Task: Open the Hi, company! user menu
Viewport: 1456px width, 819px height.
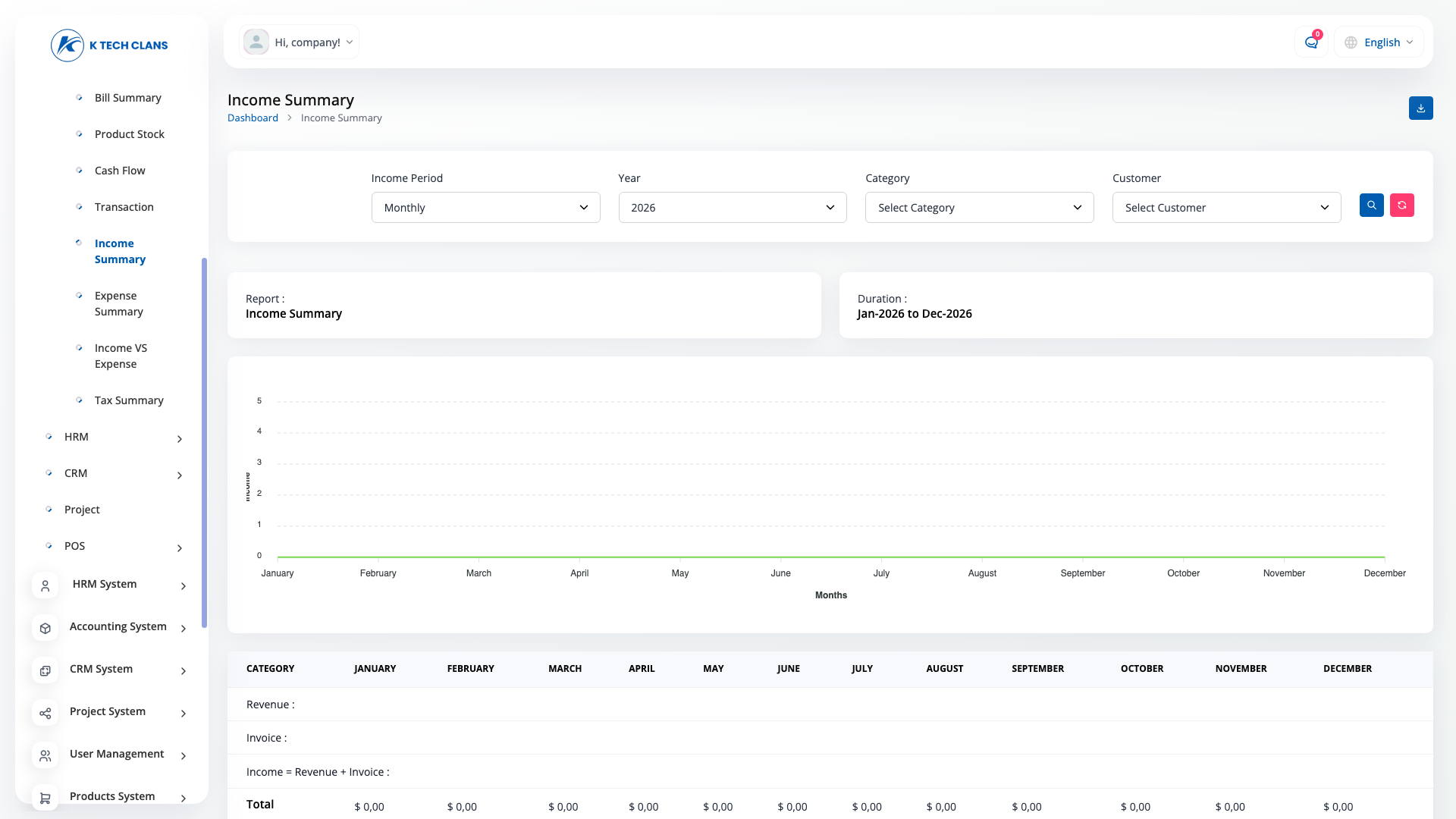Action: pyautogui.click(x=299, y=42)
